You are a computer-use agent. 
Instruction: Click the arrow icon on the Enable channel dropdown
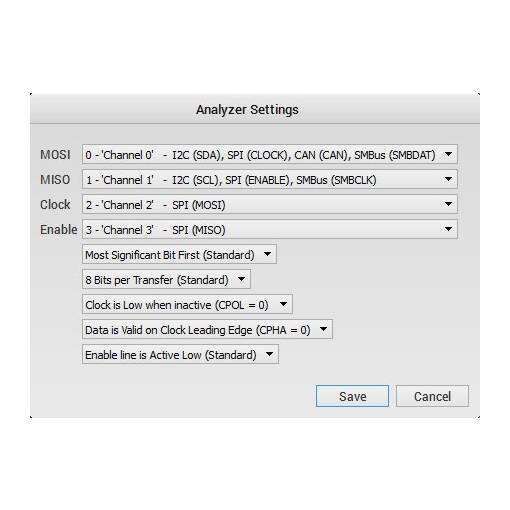[x=448, y=229]
